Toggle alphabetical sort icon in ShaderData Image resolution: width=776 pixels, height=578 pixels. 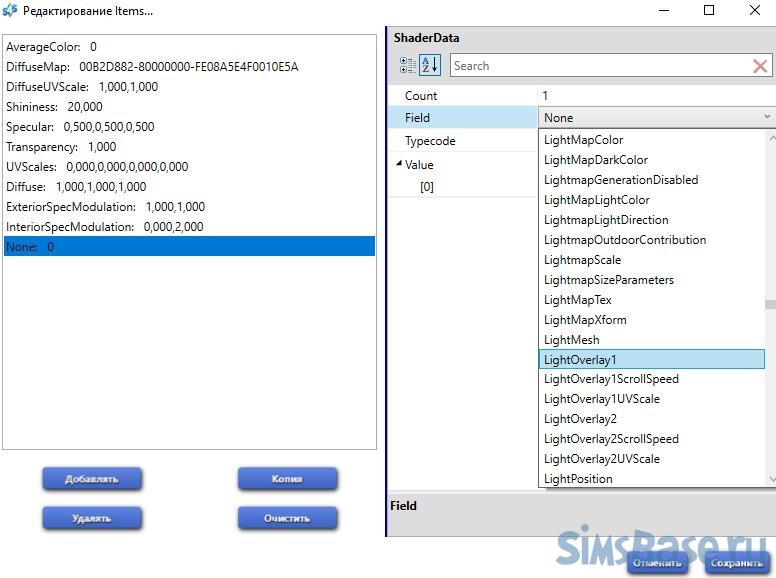[429, 66]
